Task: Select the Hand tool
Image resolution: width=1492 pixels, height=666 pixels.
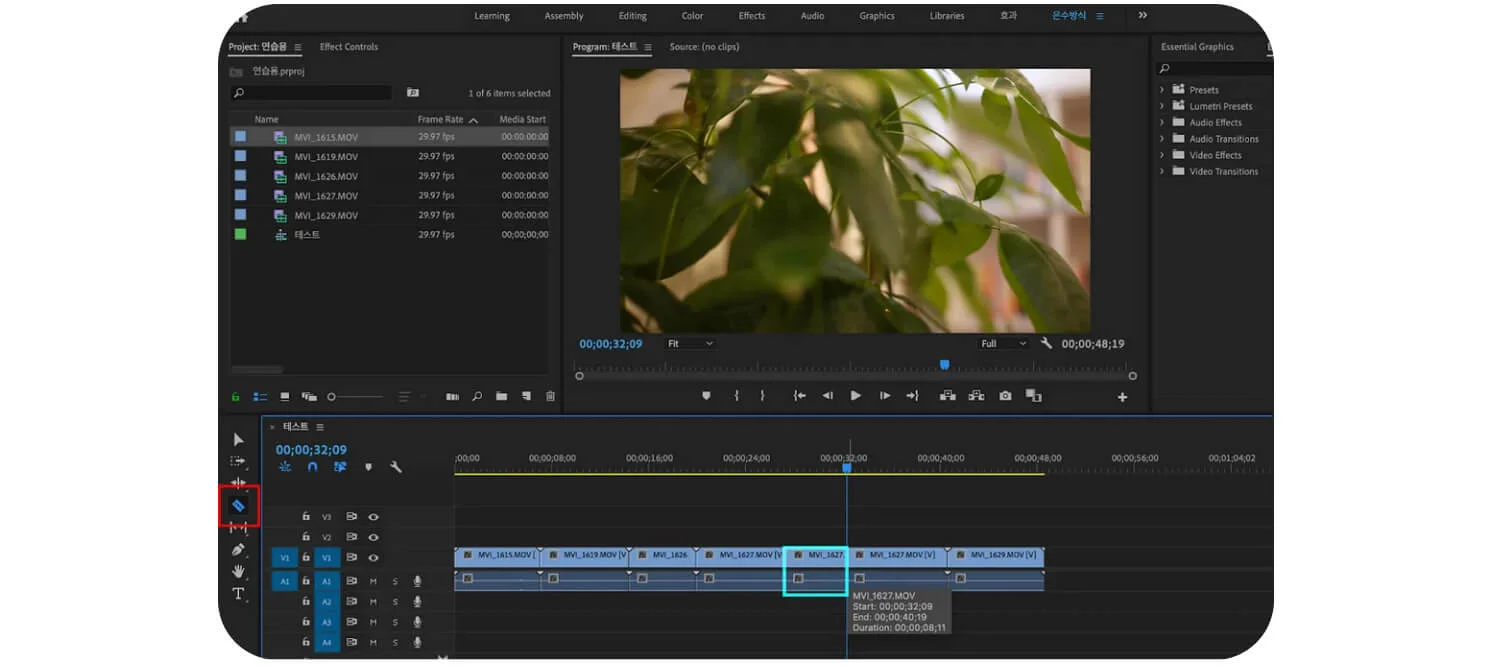Action: click(x=238, y=571)
